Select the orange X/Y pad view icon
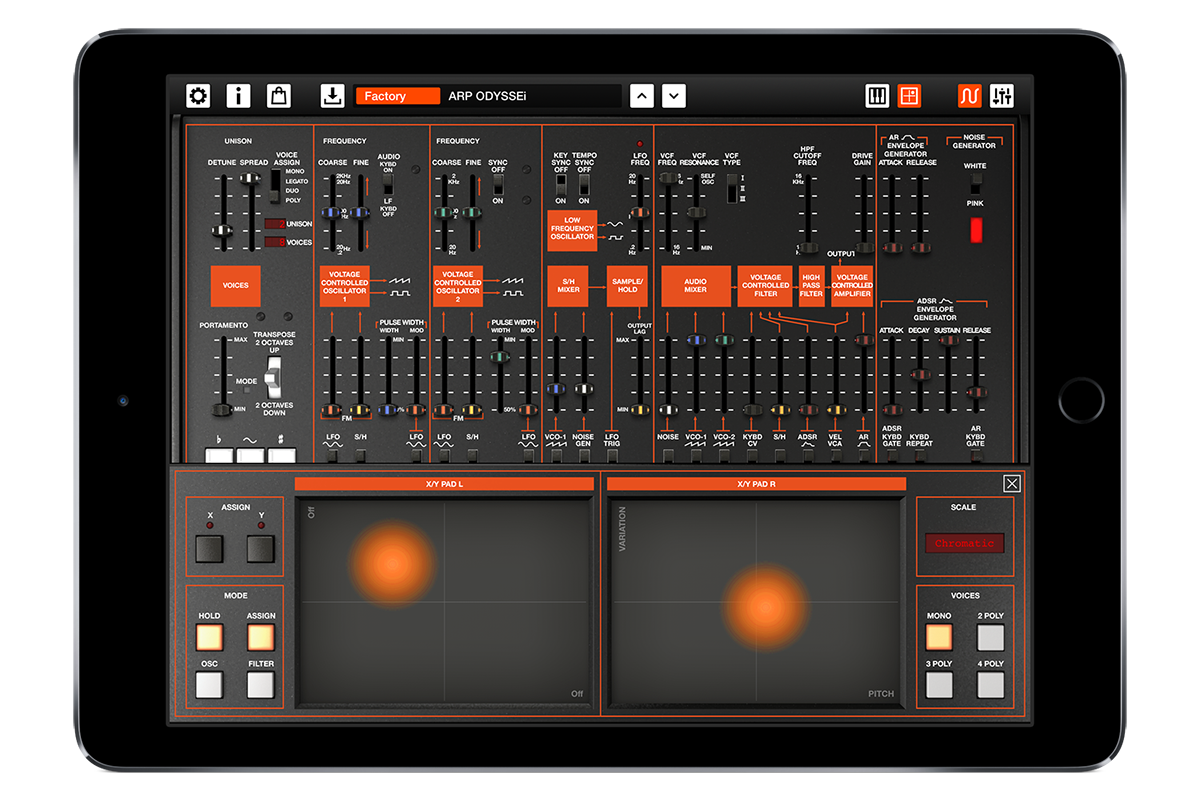 click(x=909, y=96)
